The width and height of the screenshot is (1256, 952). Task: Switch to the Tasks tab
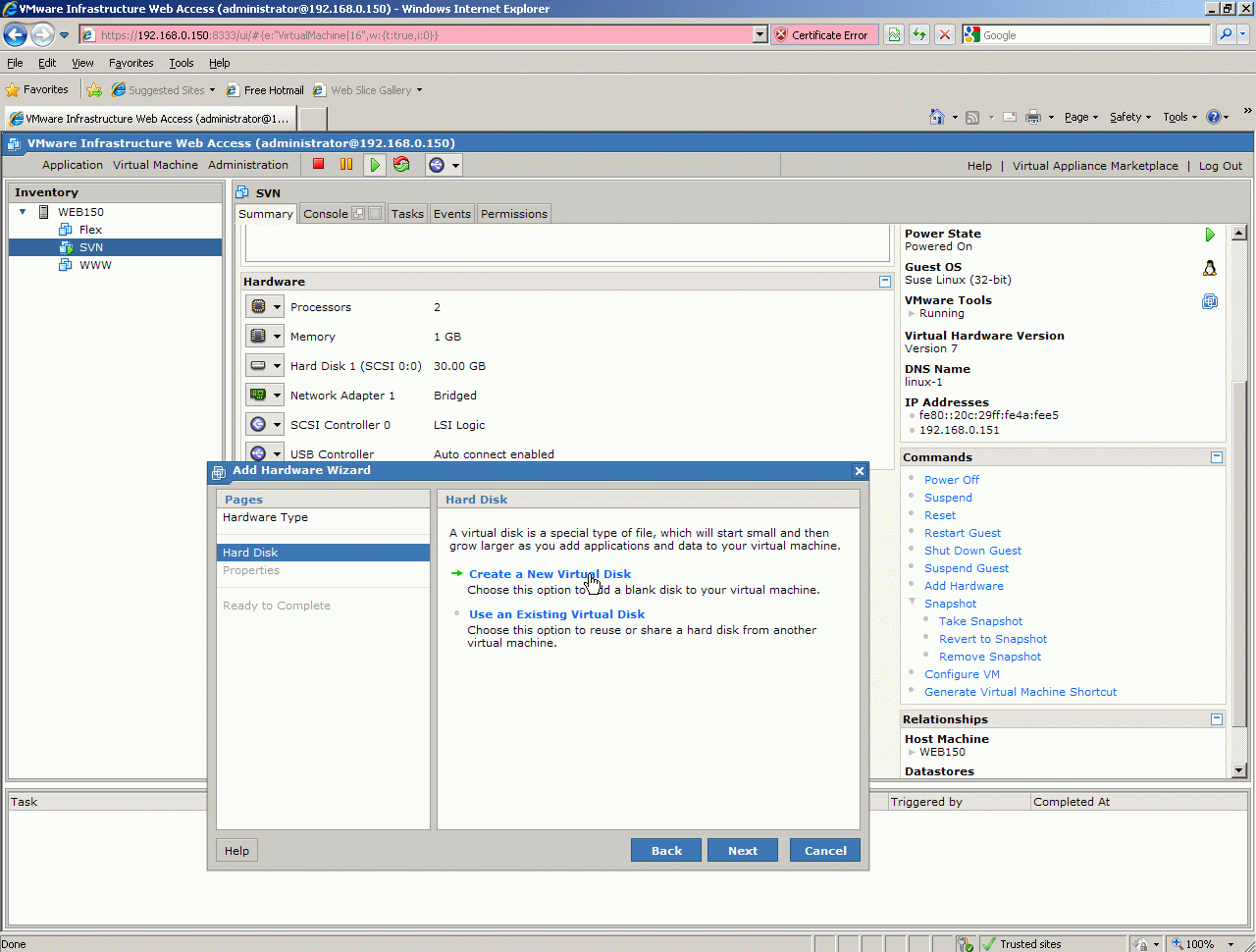[x=407, y=214]
